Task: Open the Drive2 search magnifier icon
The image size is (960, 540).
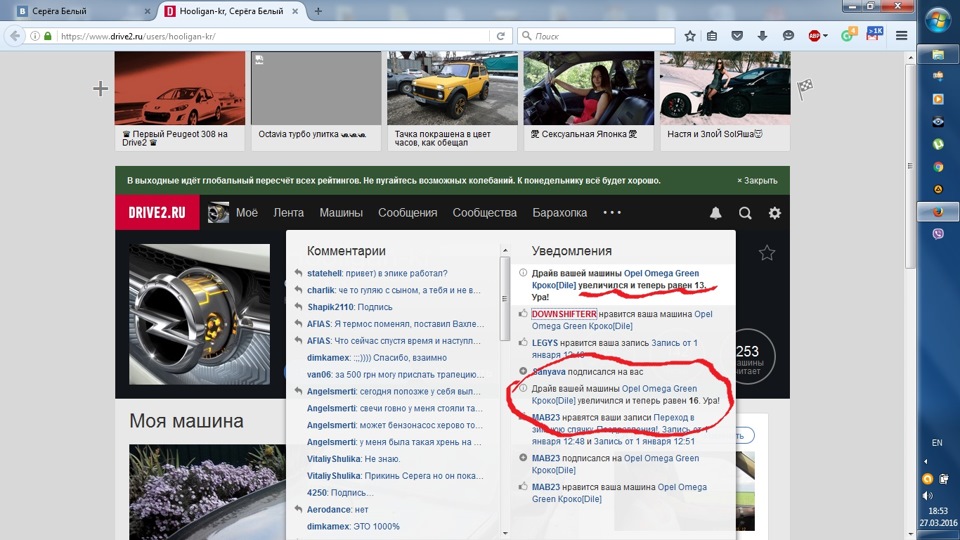Action: point(745,212)
